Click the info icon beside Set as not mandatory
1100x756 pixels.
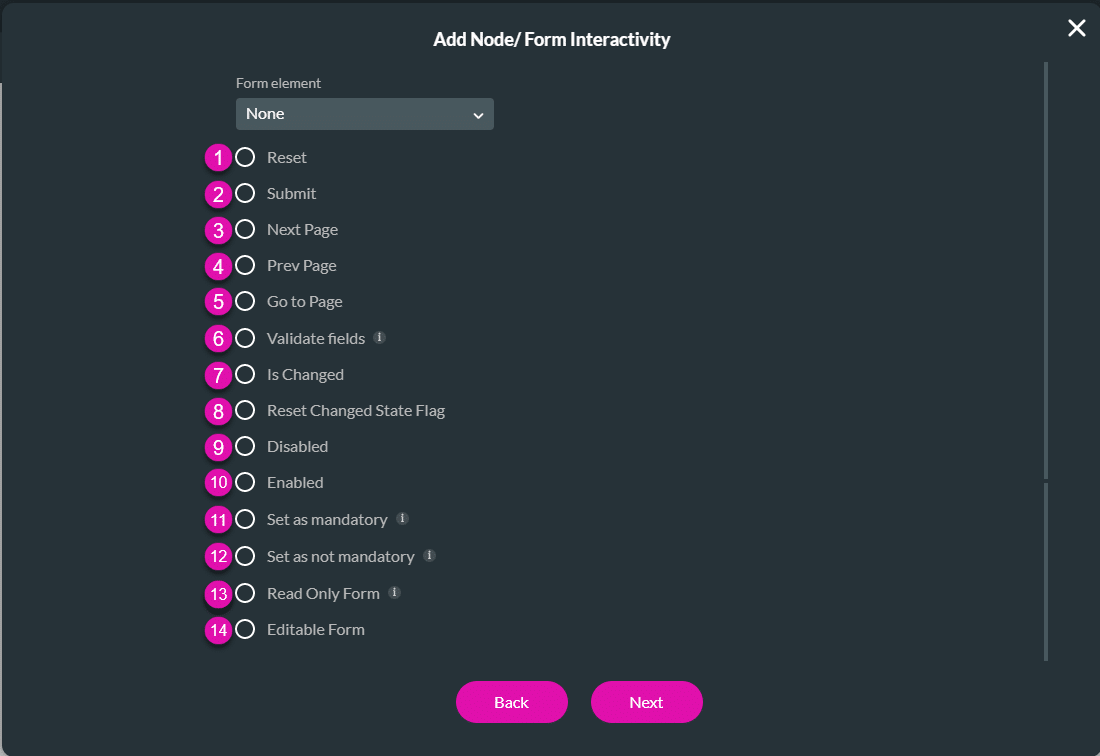pyautogui.click(x=430, y=556)
